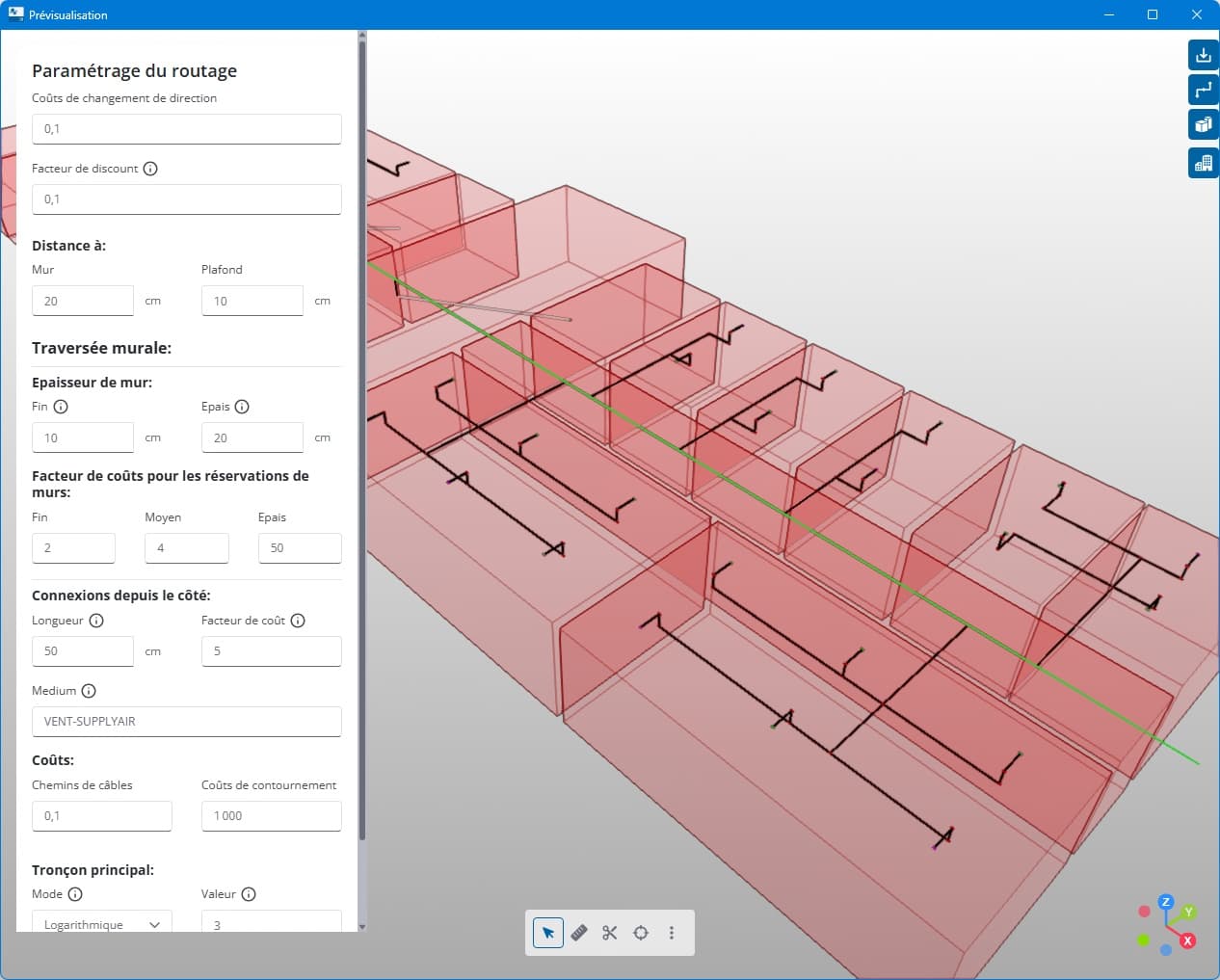The image size is (1220, 980).
Task: Select the arrow pointer tool
Action: pyautogui.click(x=548, y=933)
